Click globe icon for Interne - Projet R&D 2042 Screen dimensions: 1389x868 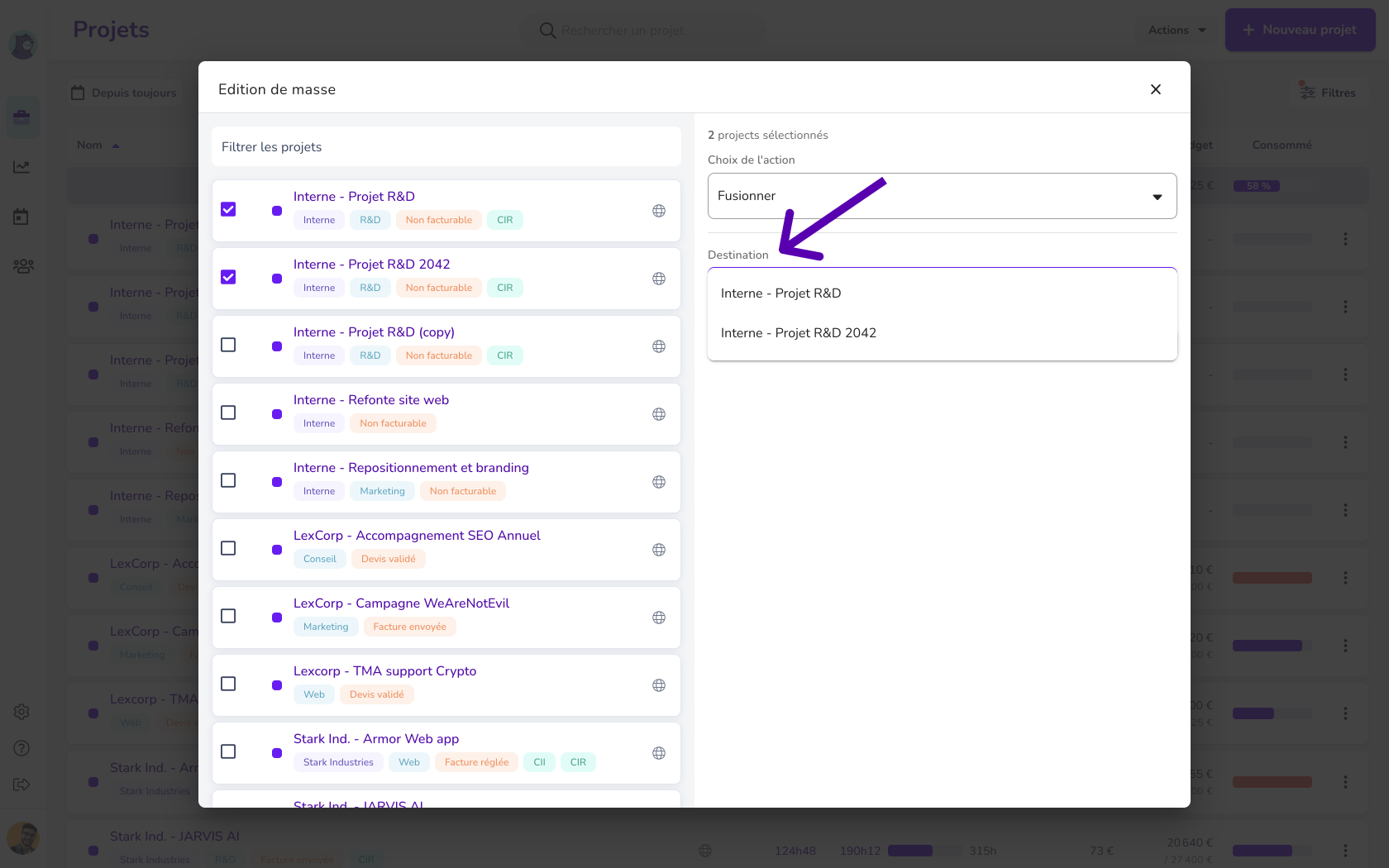click(659, 279)
